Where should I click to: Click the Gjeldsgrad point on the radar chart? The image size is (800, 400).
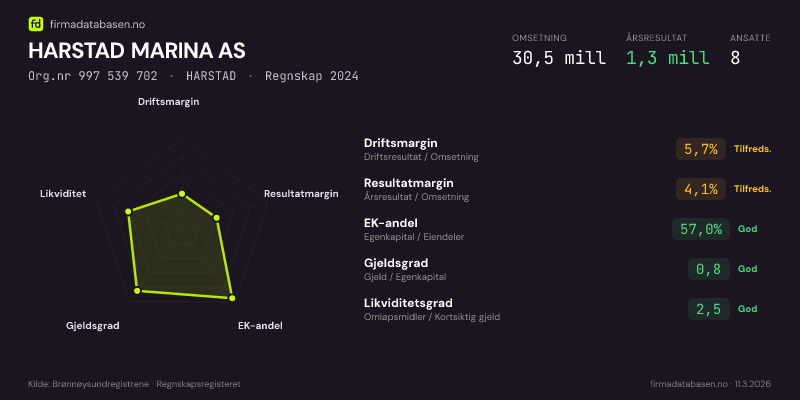point(137,290)
